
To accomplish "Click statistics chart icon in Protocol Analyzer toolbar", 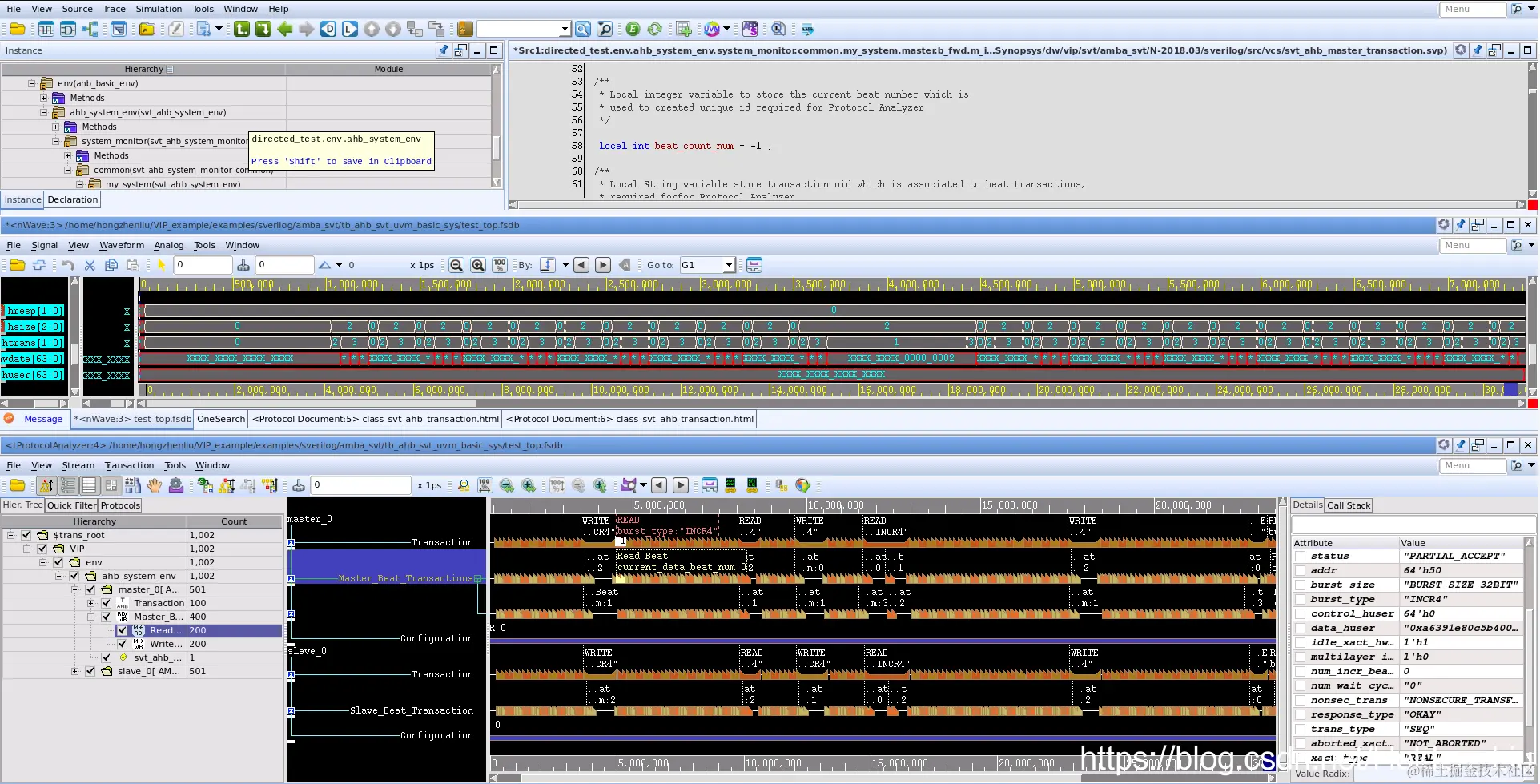I will click(x=133, y=485).
